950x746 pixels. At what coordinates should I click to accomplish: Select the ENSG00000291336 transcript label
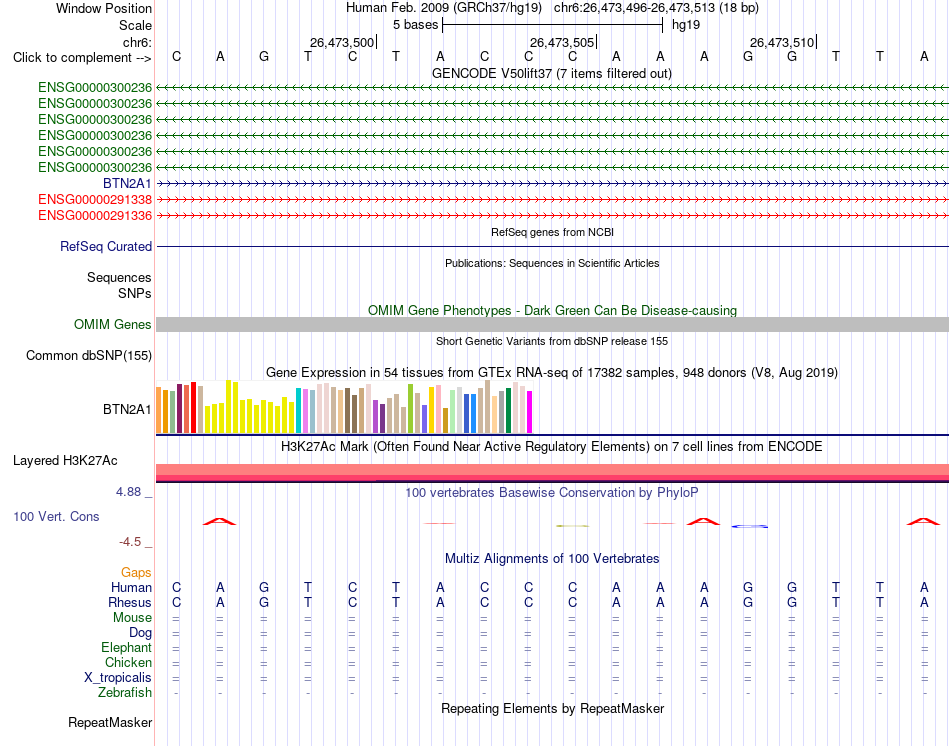click(95, 215)
